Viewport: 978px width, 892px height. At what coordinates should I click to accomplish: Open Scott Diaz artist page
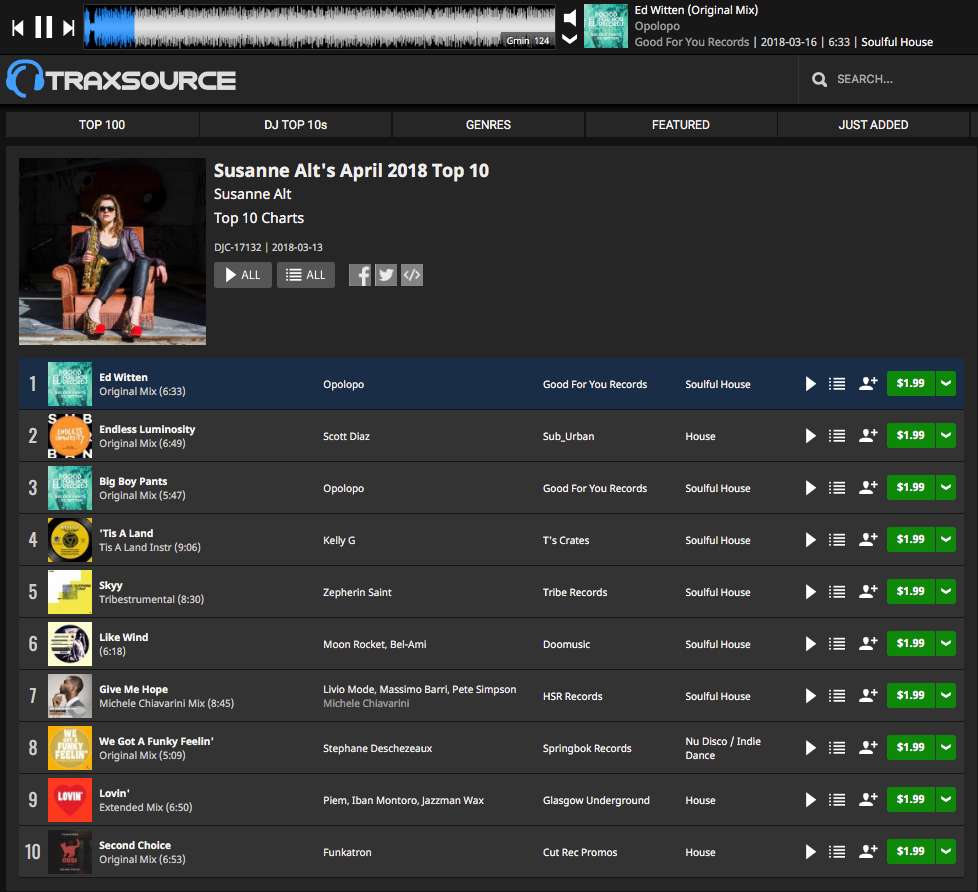pyautogui.click(x=346, y=436)
